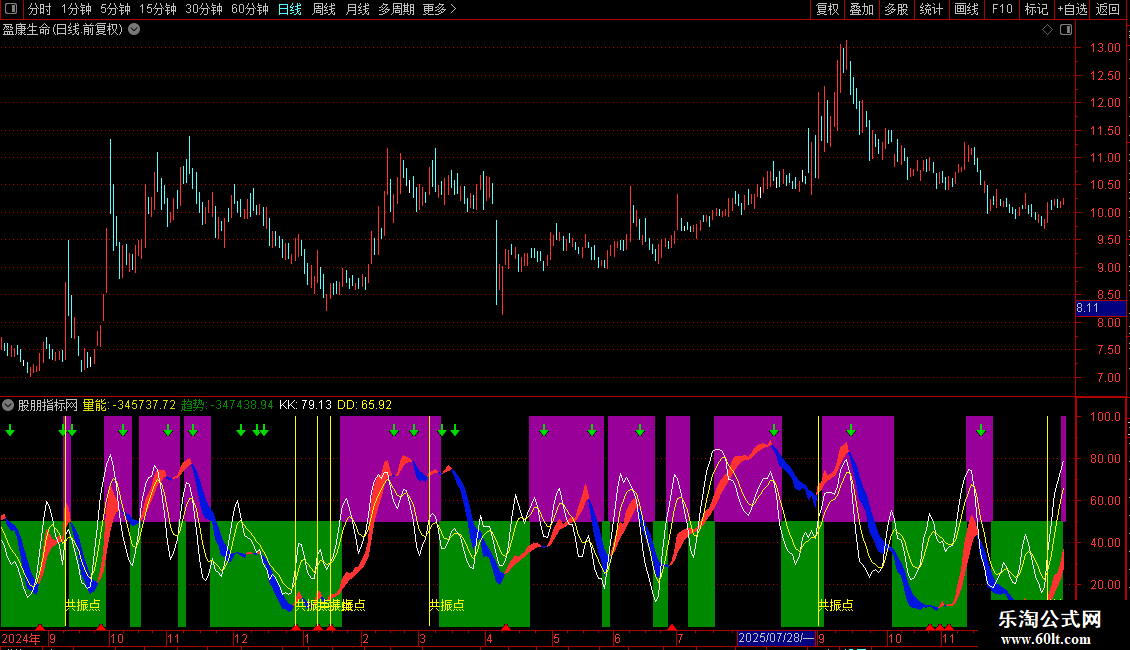Click the 复权 adjustment button
1130x650 pixels.
(x=827, y=9)
